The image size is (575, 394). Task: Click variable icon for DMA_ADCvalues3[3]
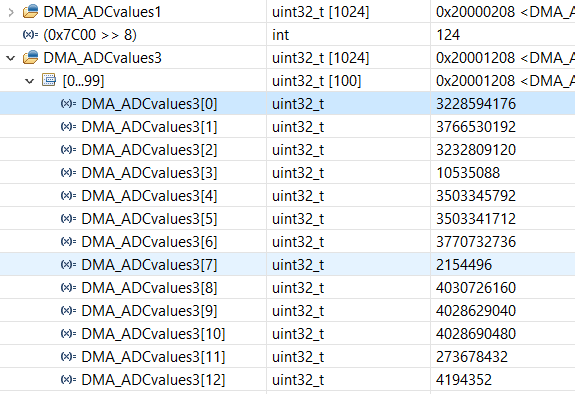pos(68,172)
